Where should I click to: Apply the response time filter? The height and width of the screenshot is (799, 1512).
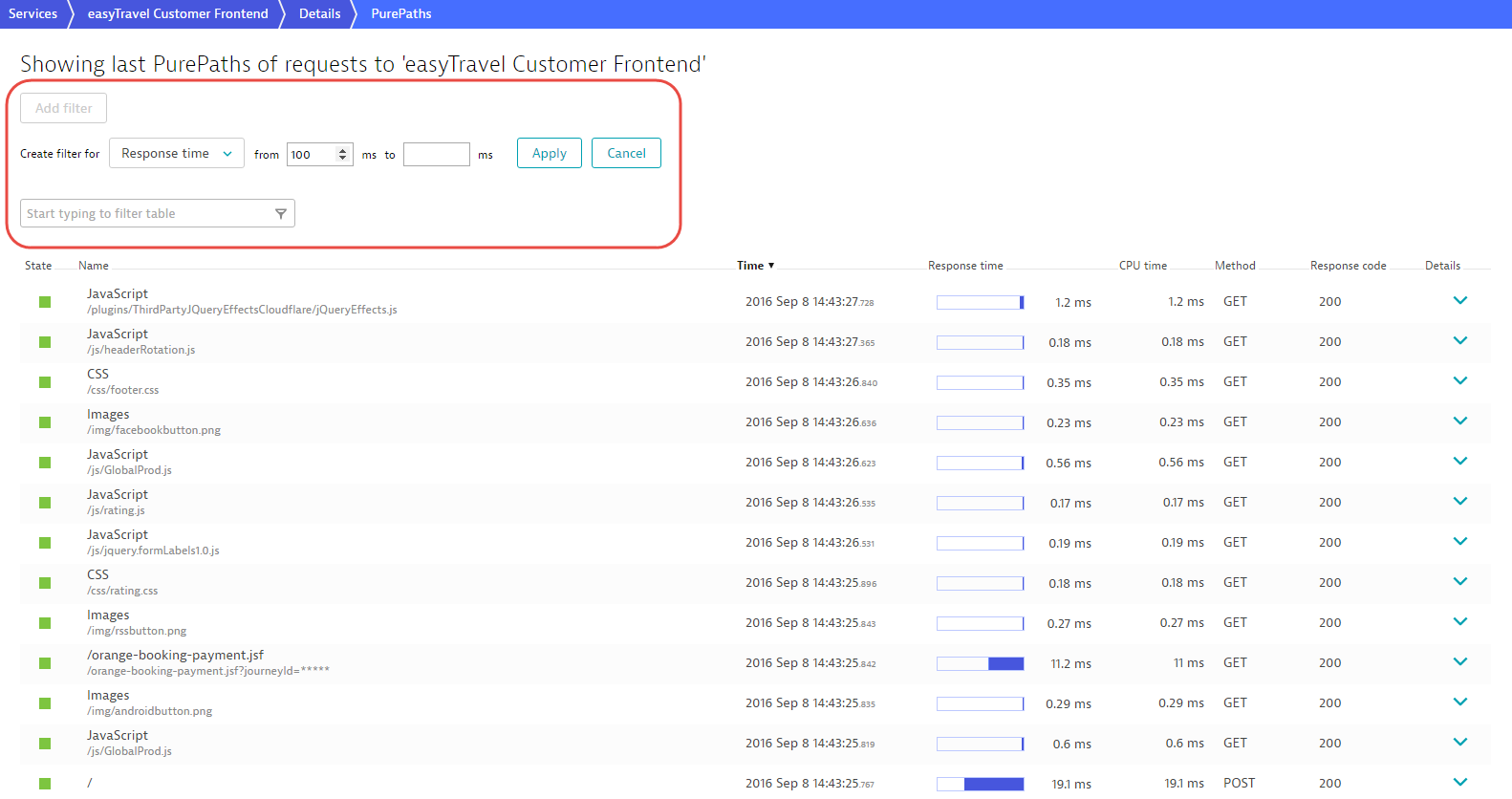pos(550,153)
